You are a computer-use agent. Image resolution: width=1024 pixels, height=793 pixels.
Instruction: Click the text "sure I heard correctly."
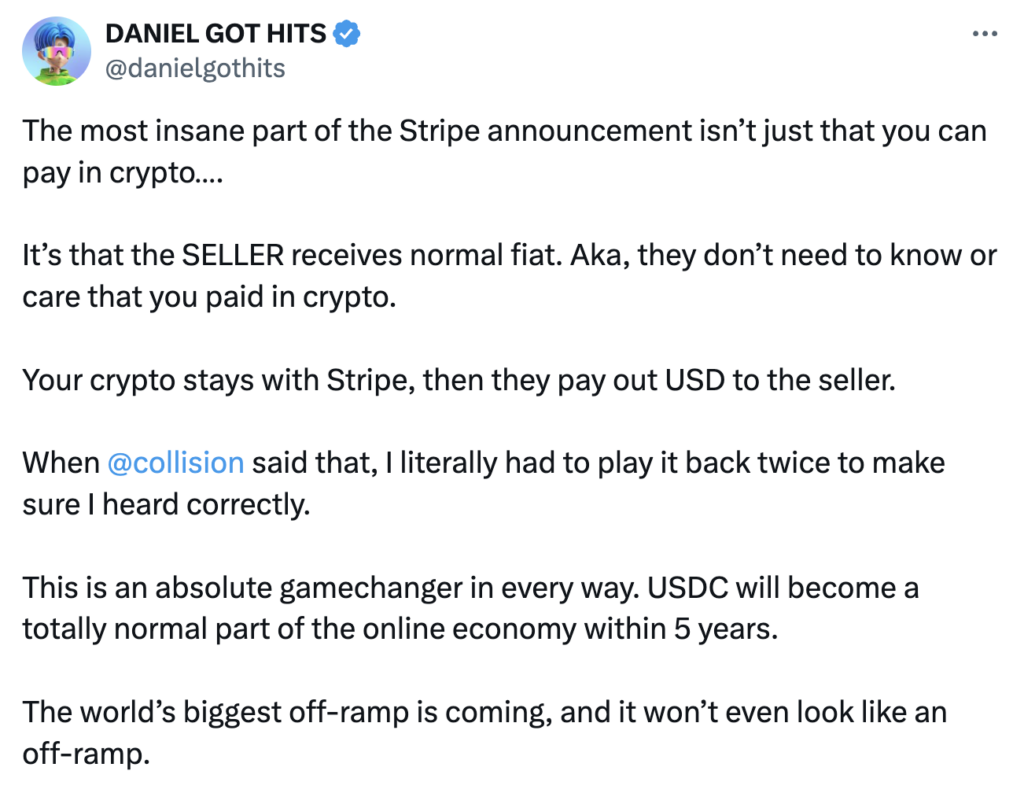click(165, 505)
